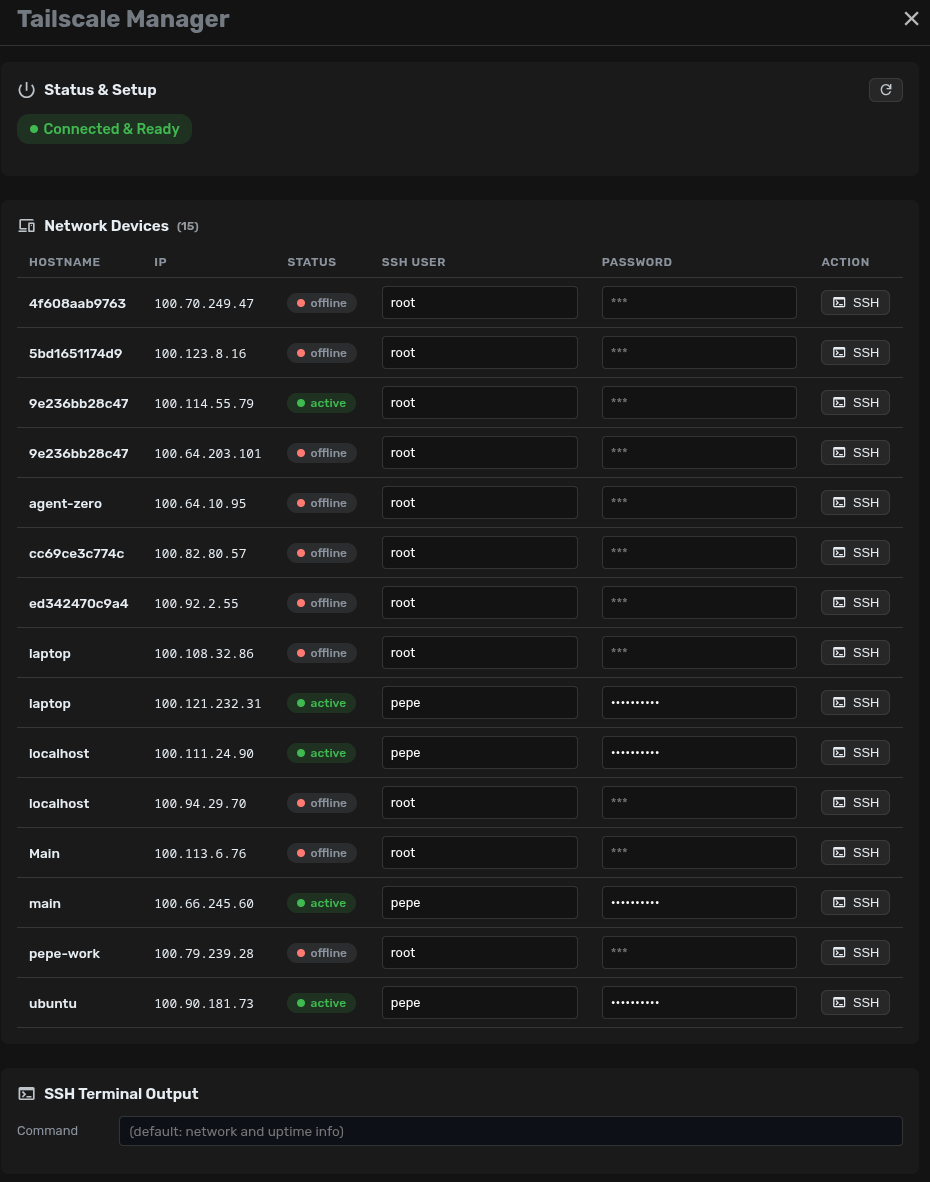Focus password field for ed342470c9a4
Viewport: 930px width, 1182px height.
699,602
